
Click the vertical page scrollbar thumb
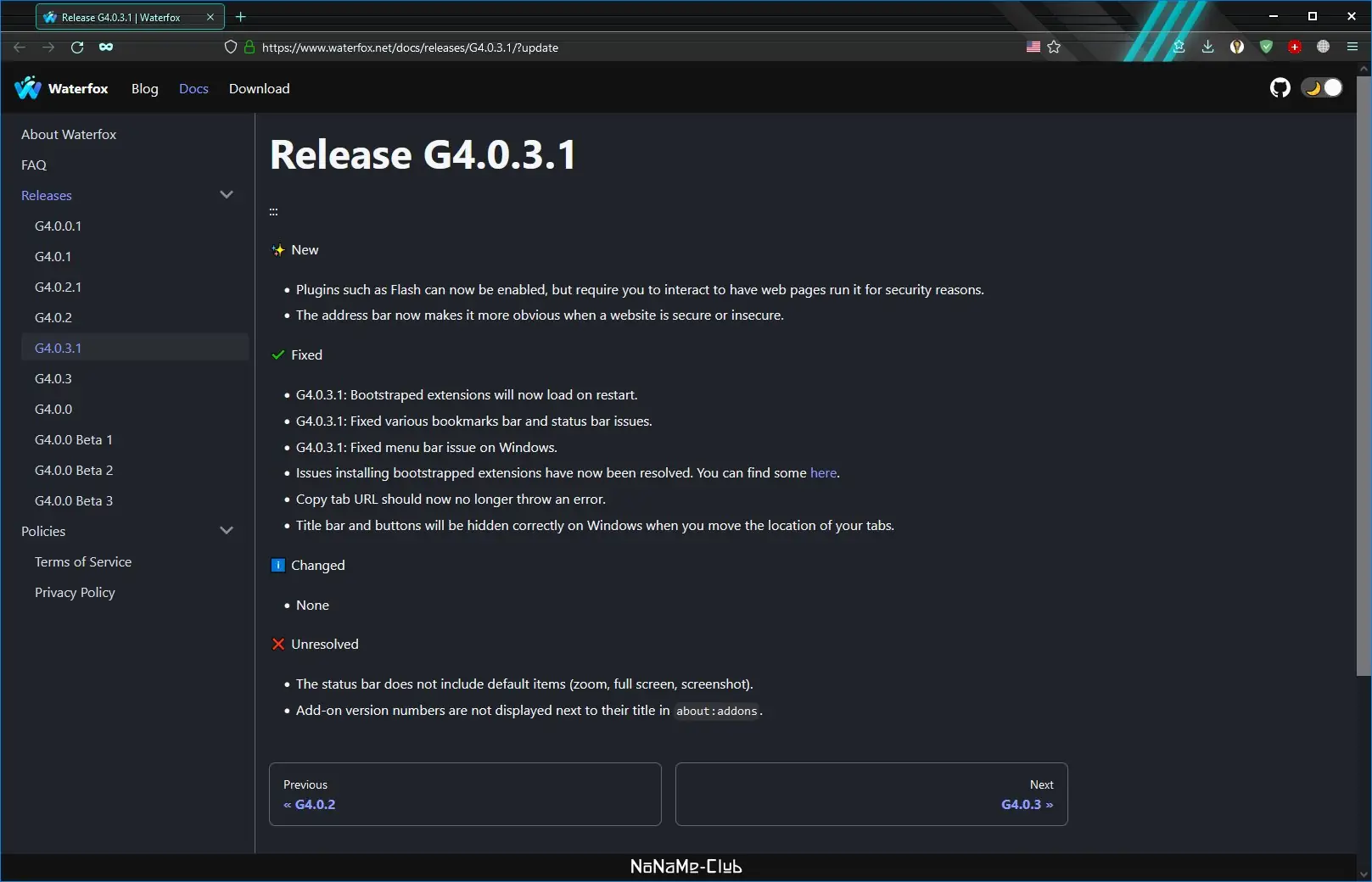(x=1364, y=376)
